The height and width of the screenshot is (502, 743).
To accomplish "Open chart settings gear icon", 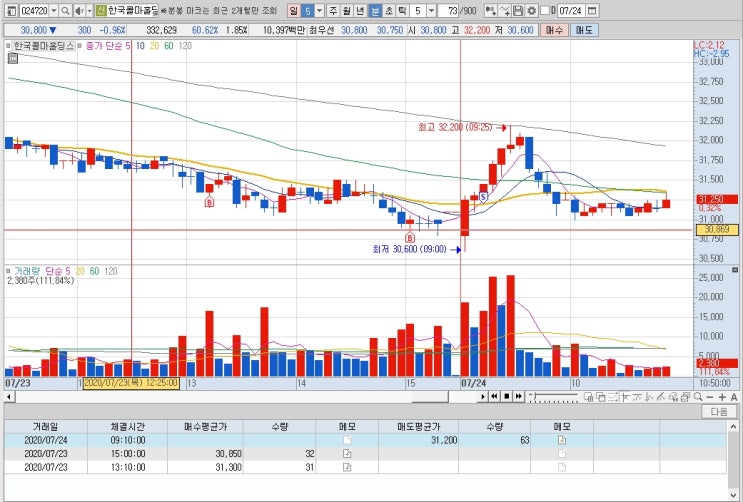I will pyautogui.click(x=531, y=10).
